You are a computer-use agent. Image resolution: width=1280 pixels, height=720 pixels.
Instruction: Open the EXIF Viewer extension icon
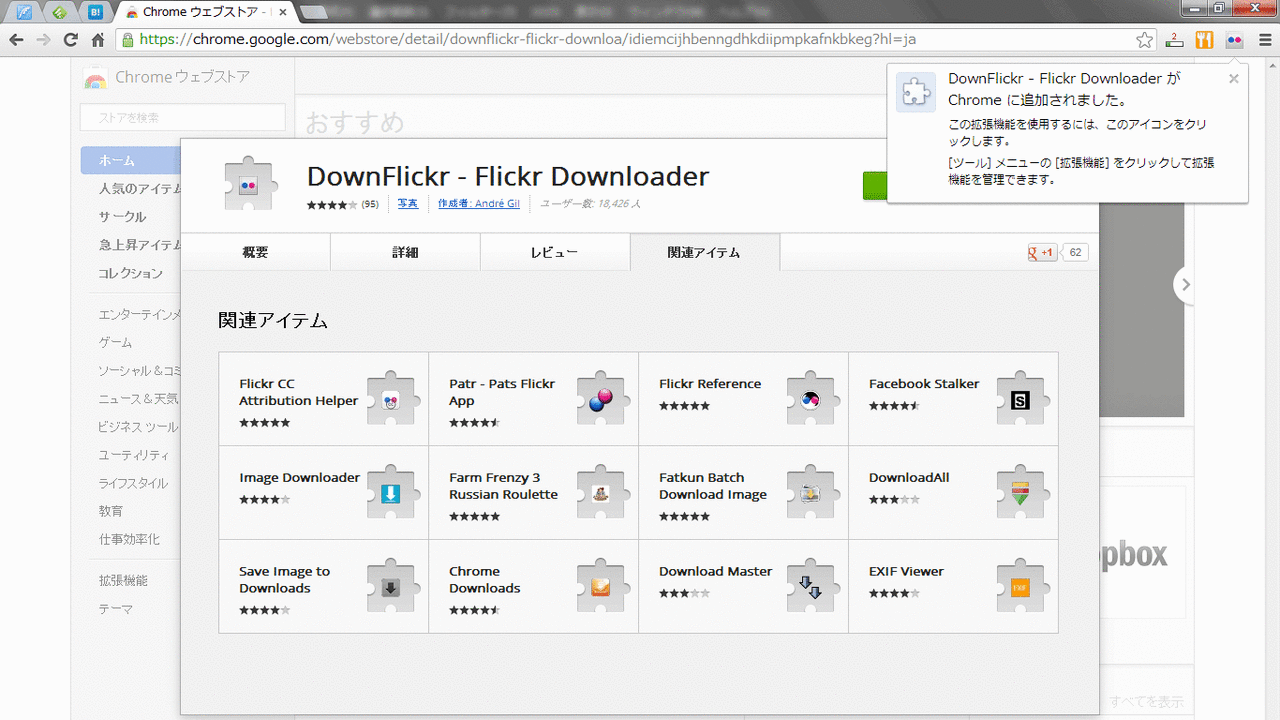(1021, 586)
